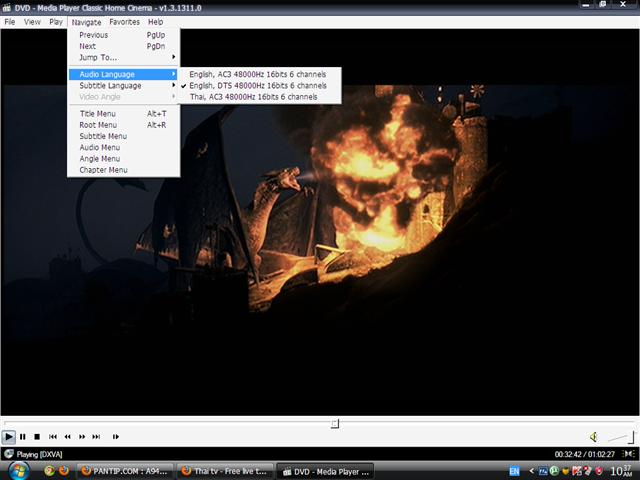Viewport: 640px width, 480px height.
Task: Select Thai AC3 48000Hz audio track
Action: 260,97
